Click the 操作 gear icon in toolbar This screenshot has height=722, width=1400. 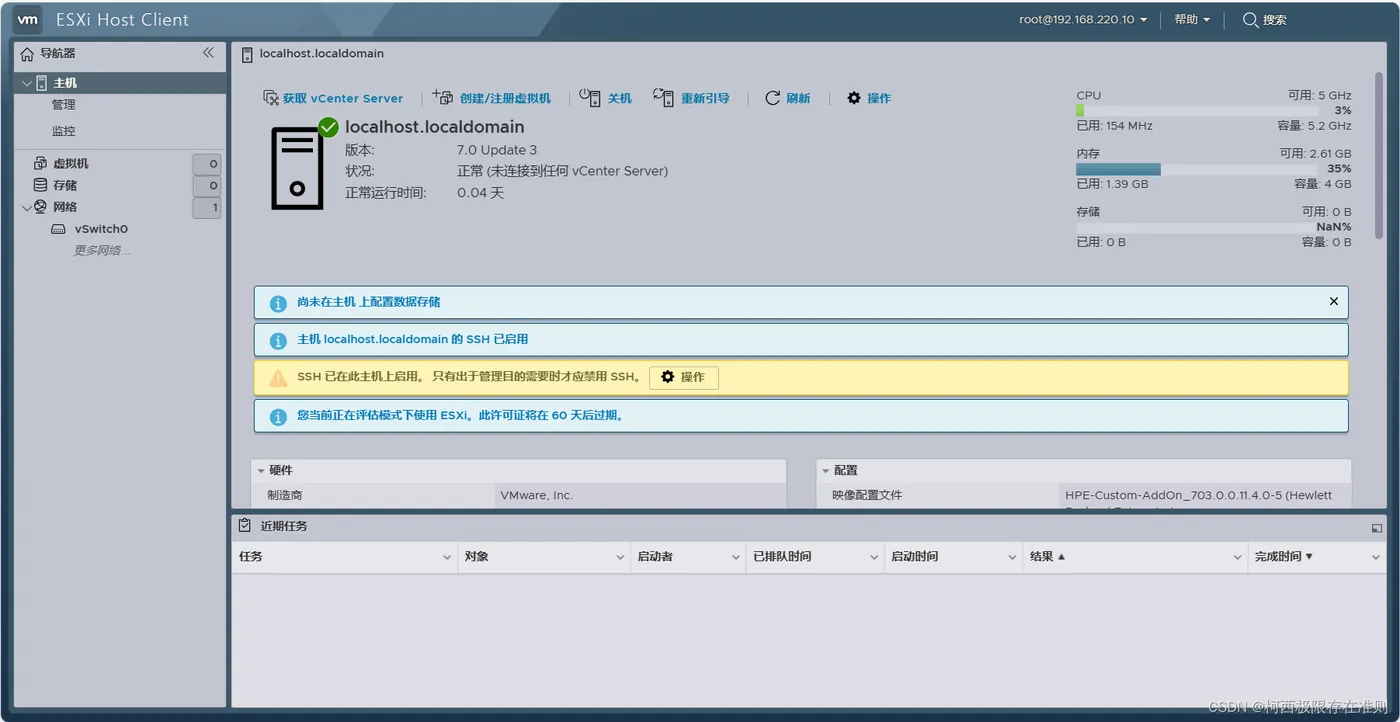(x=854, y=98)
